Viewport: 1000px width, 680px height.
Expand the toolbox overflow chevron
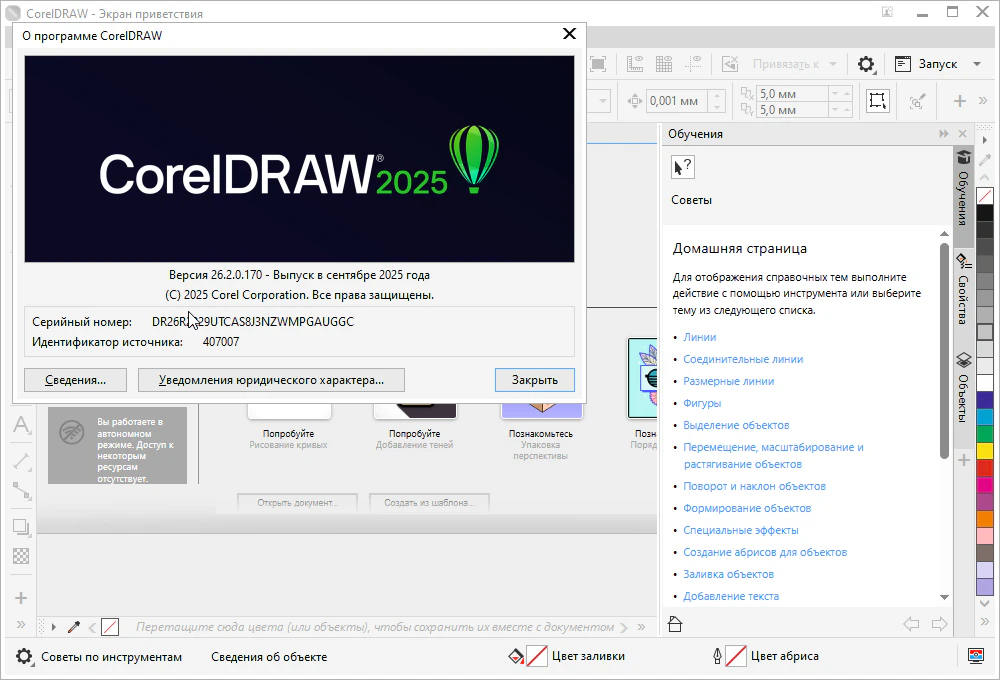click(x=21, y=625)
